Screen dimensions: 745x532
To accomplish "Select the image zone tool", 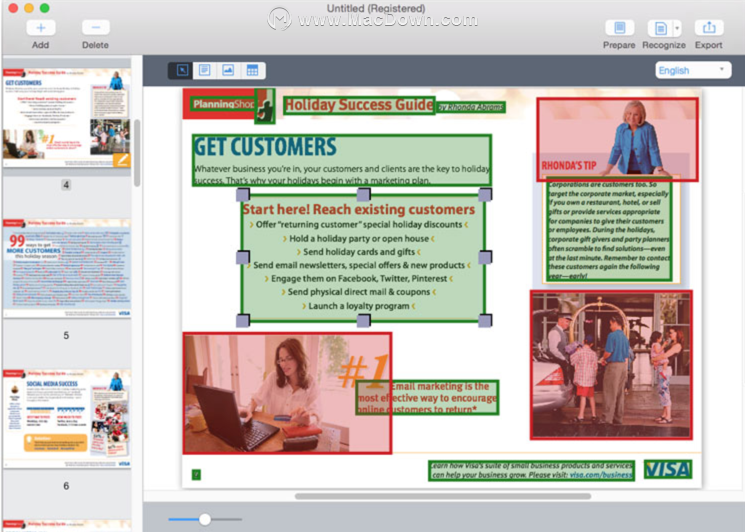I will coord(228,70).
